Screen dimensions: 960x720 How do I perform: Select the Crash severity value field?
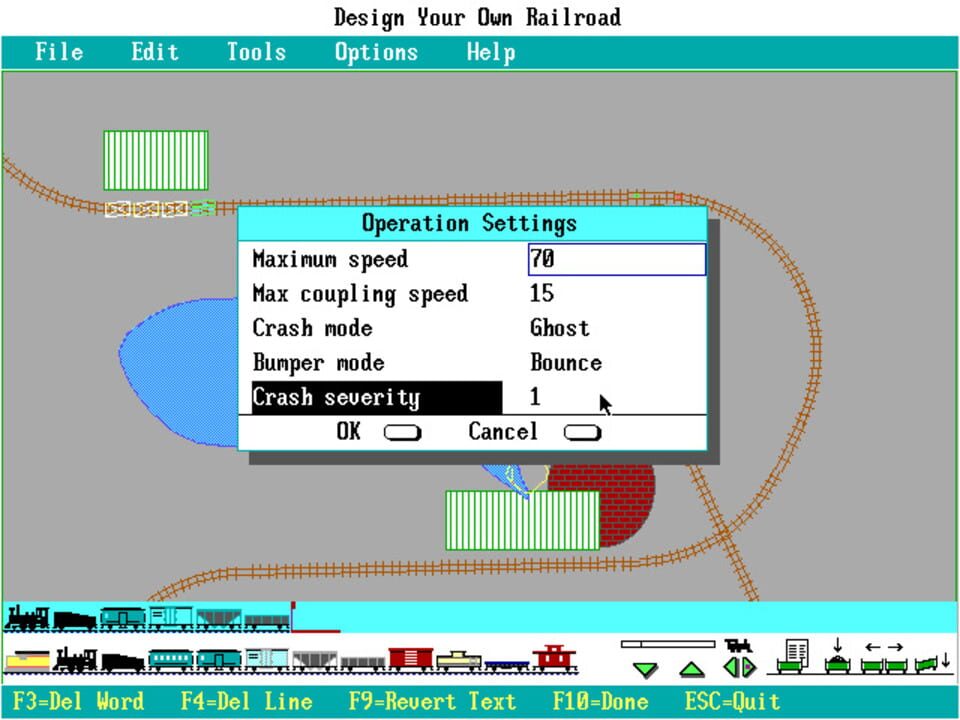tap(536, 396)
